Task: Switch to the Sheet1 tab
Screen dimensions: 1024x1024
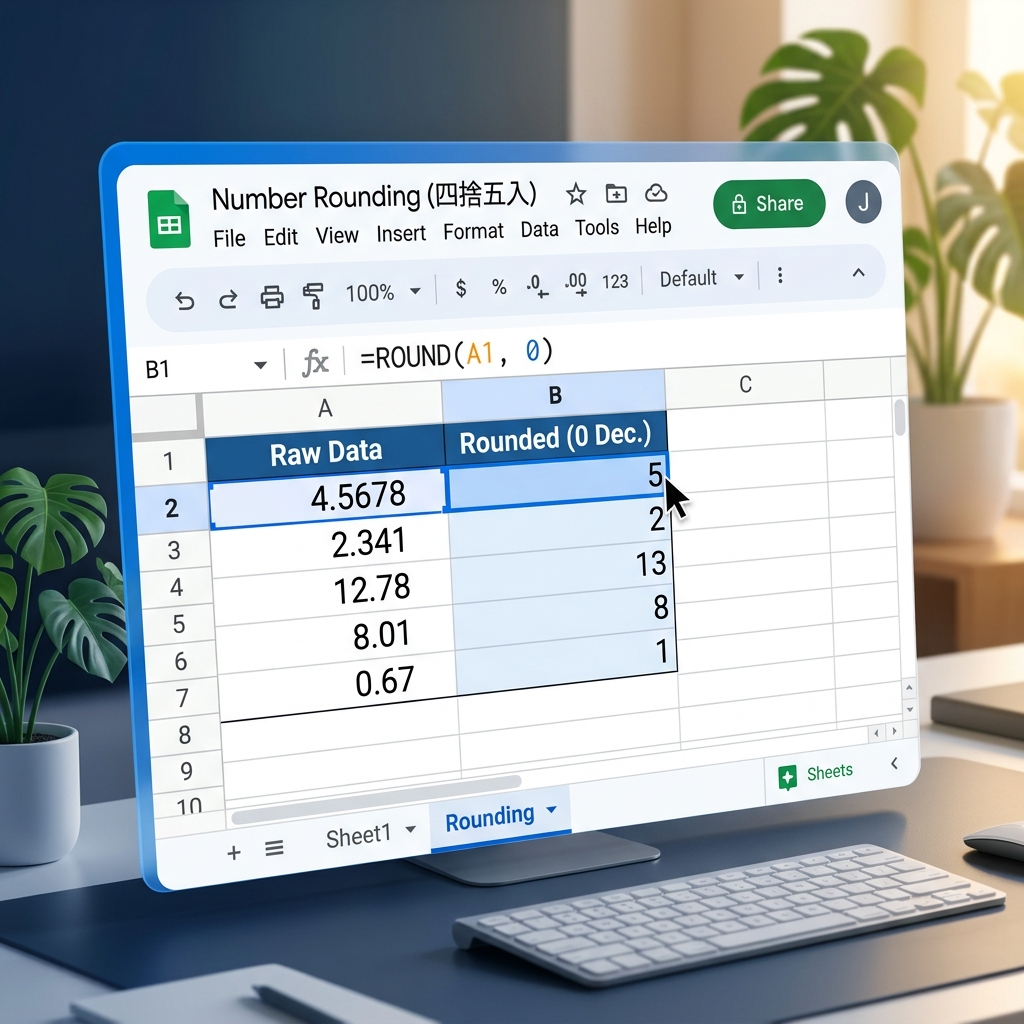Action: (359, 837)
